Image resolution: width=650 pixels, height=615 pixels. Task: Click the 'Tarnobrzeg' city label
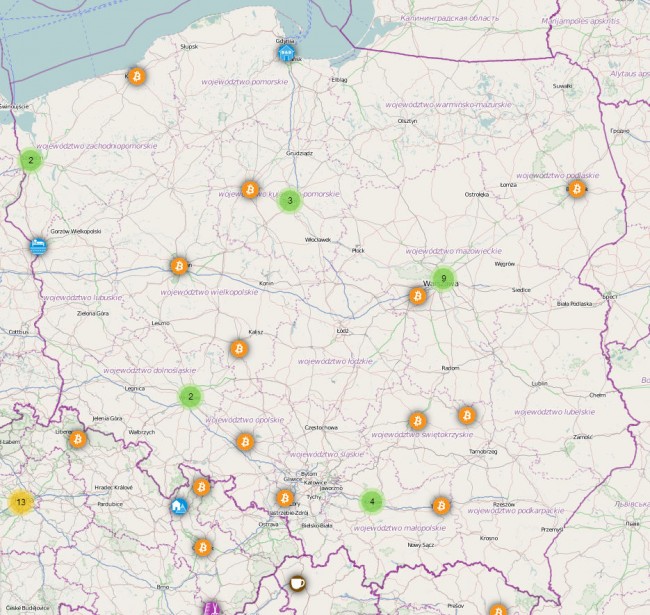(x=483, y=452)
